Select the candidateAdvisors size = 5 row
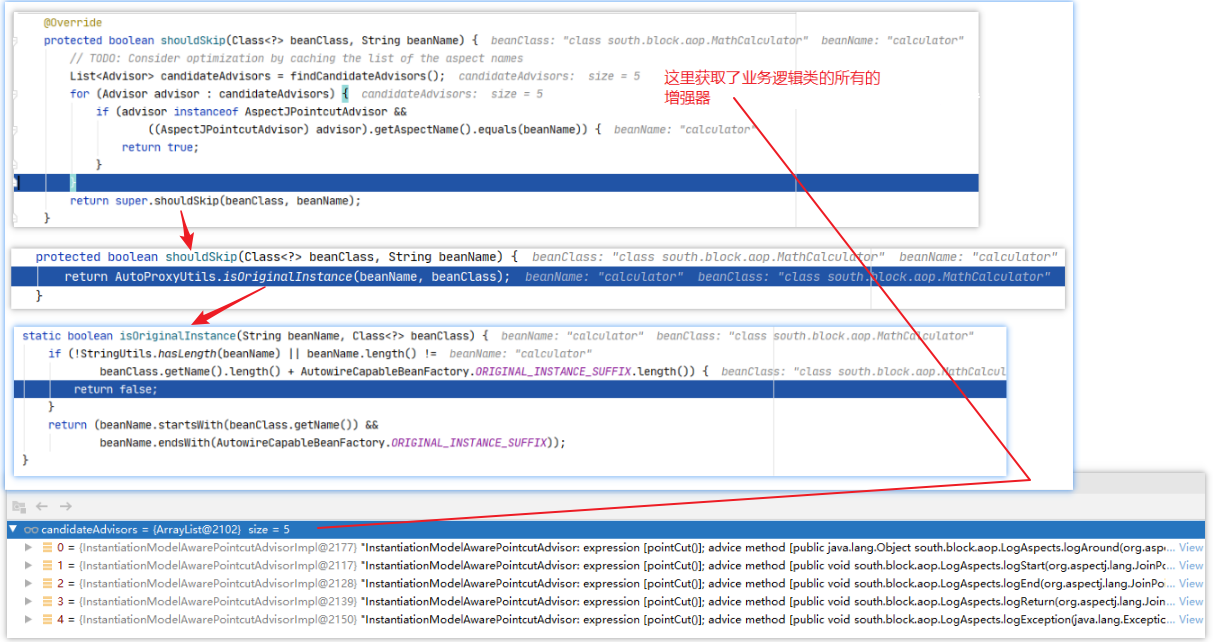 [x=606, y=529]
